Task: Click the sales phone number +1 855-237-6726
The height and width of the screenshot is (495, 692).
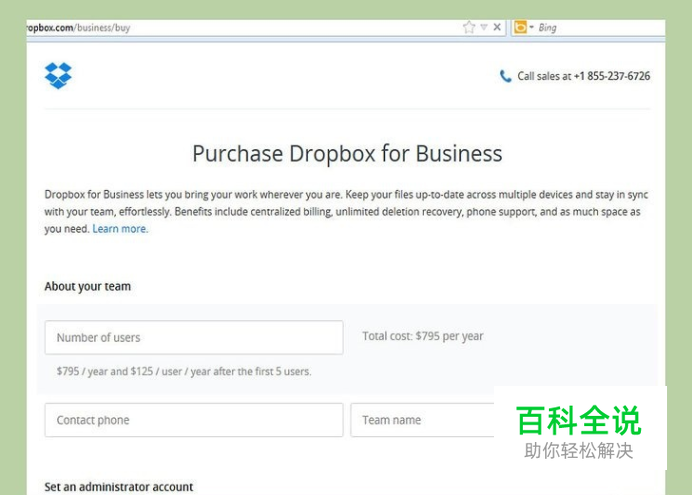Action: tap(612, 76)
